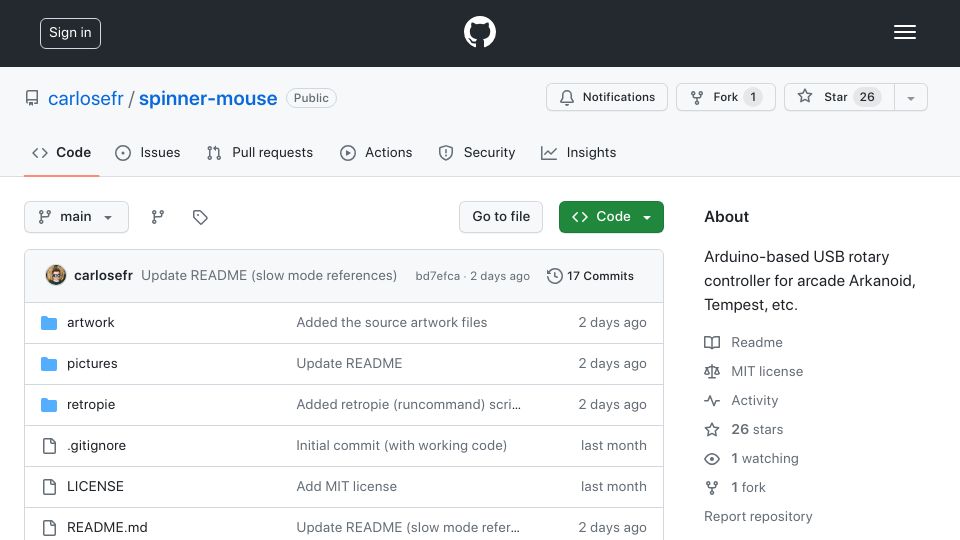960x540 pixels.
Task: Open the pictures folder name
Action: 92,364
